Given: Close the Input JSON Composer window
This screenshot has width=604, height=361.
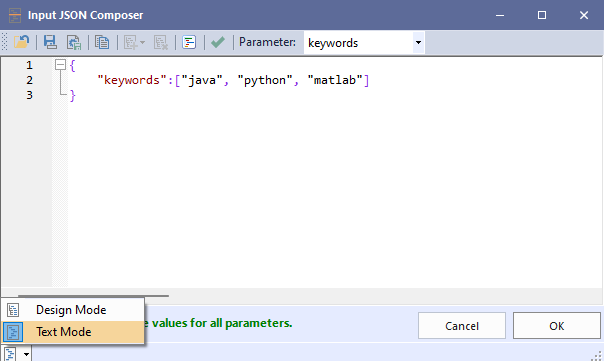Looking at the screenshot, I should 584,15.
